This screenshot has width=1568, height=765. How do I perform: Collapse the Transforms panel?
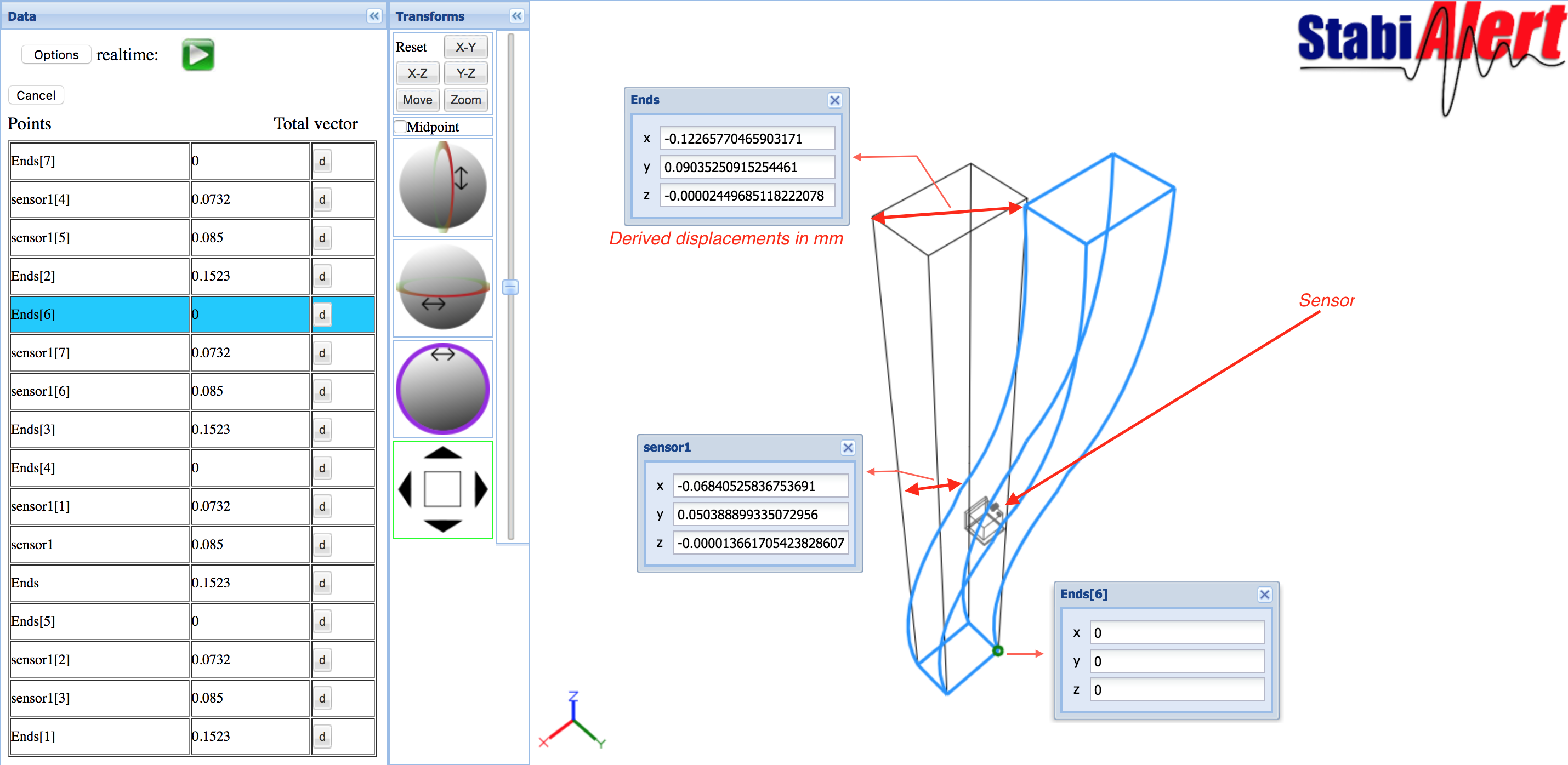[516, 16]
